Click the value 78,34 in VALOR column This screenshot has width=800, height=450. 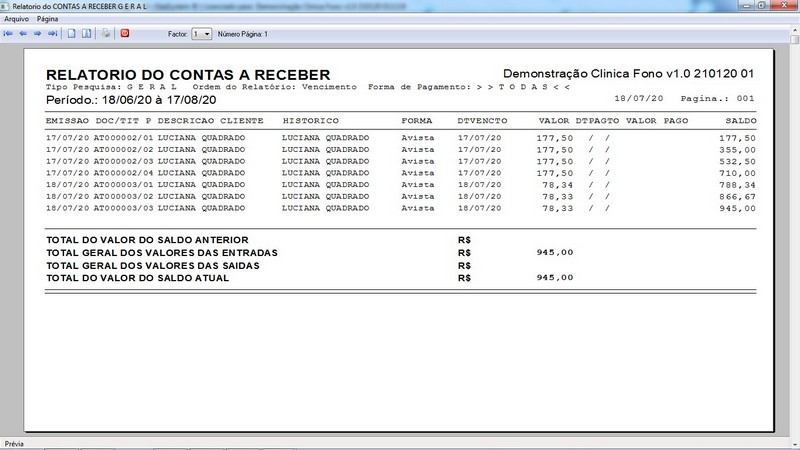[x=558, y=185]
